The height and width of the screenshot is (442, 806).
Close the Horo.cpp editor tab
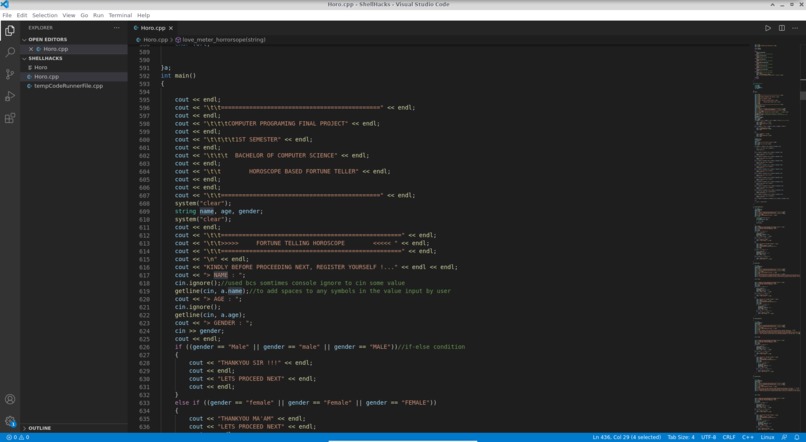(171, 28)
